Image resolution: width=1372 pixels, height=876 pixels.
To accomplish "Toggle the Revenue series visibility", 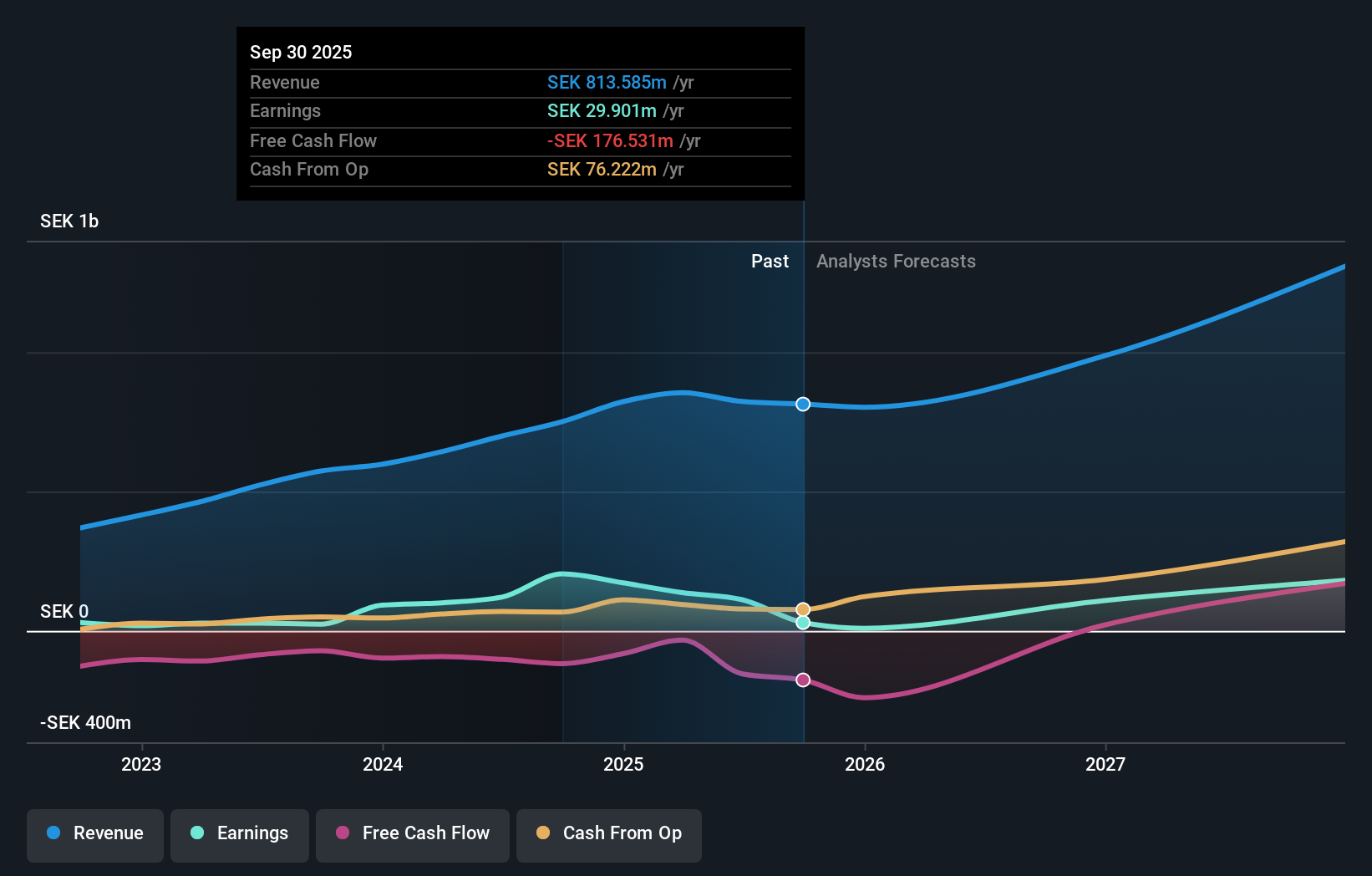I will pos(94,833).
